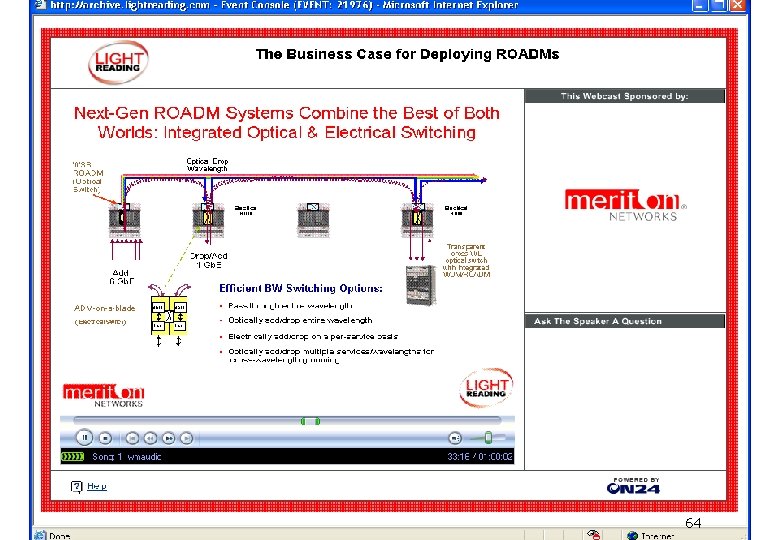
Task: Click the slide title 'Next-Gen ROADM Systems'
Action: (x=287, y=123)
